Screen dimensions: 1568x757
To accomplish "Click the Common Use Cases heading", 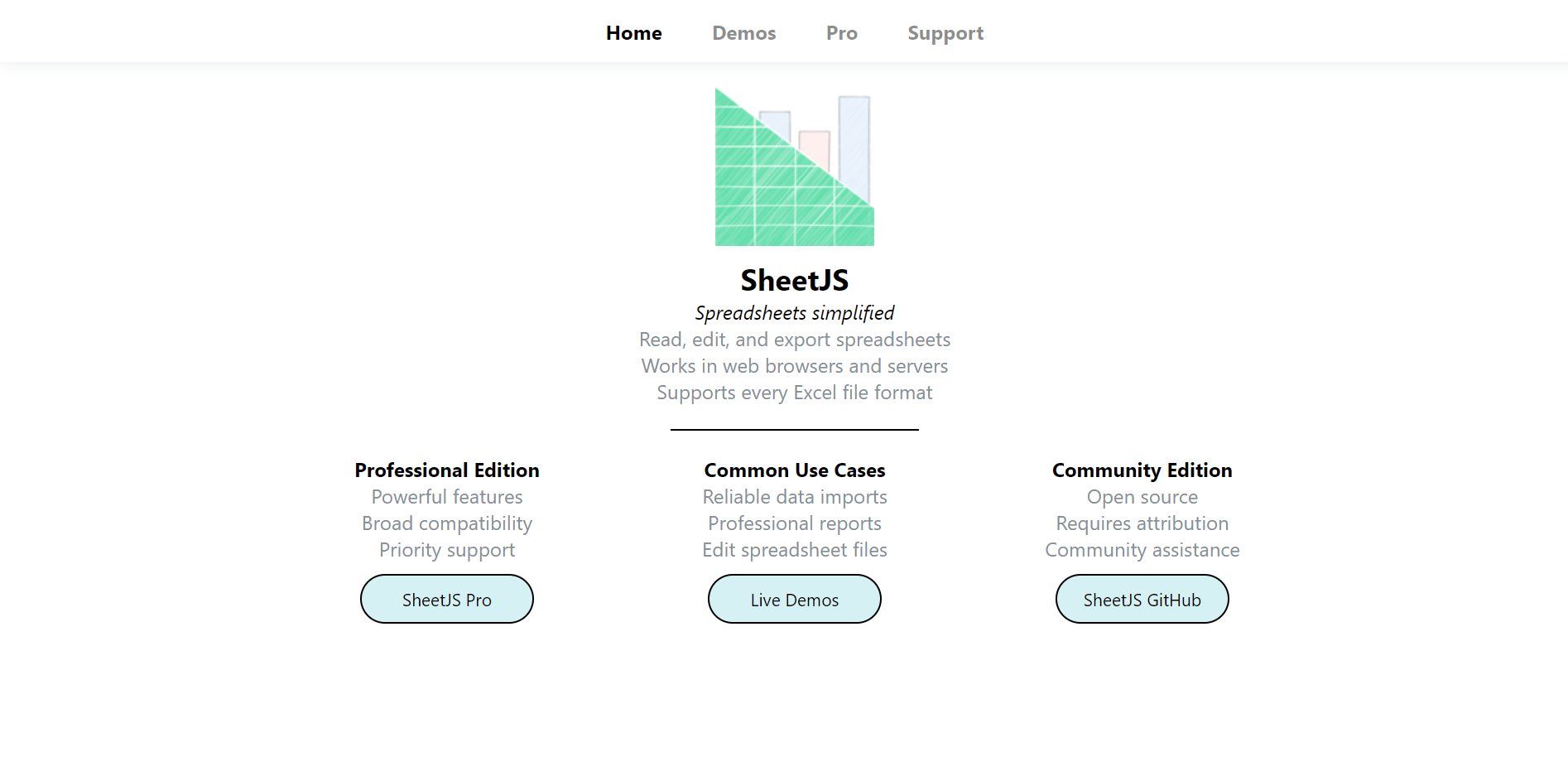I will pos(795,470).
